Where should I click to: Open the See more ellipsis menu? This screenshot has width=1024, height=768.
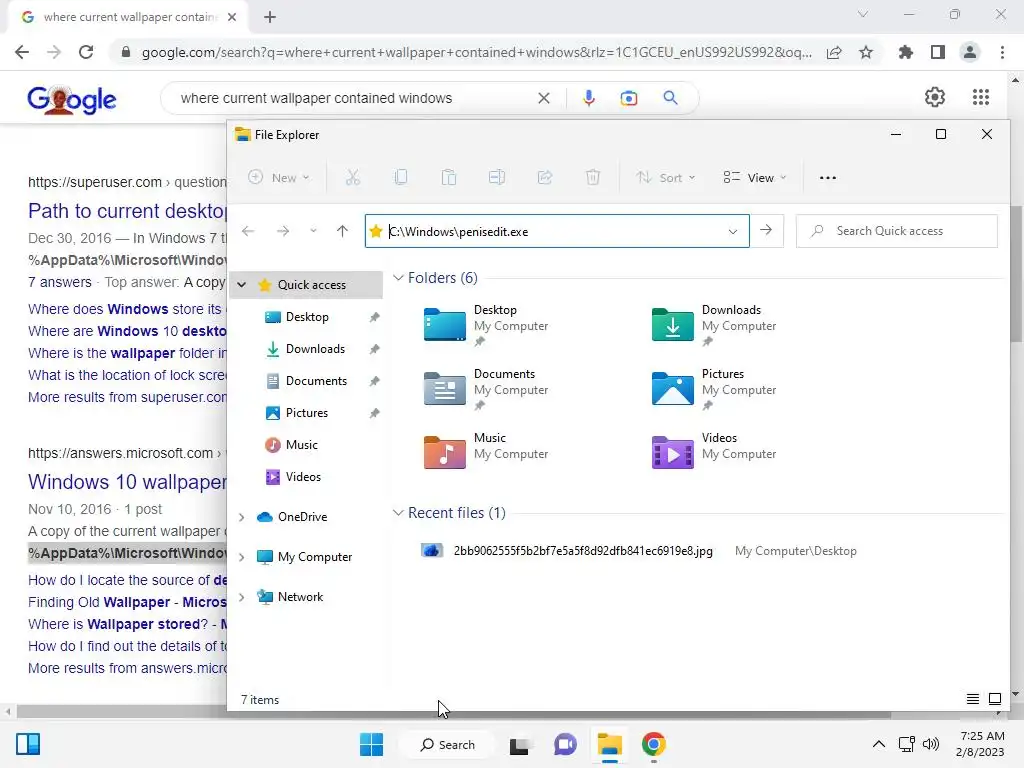[827, 178]
